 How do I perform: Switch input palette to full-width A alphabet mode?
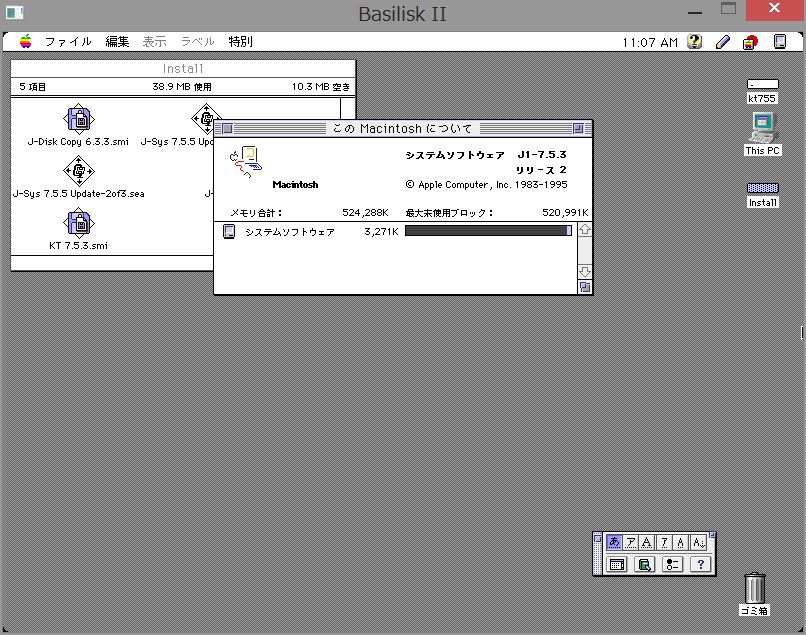[x=647, y=542]
